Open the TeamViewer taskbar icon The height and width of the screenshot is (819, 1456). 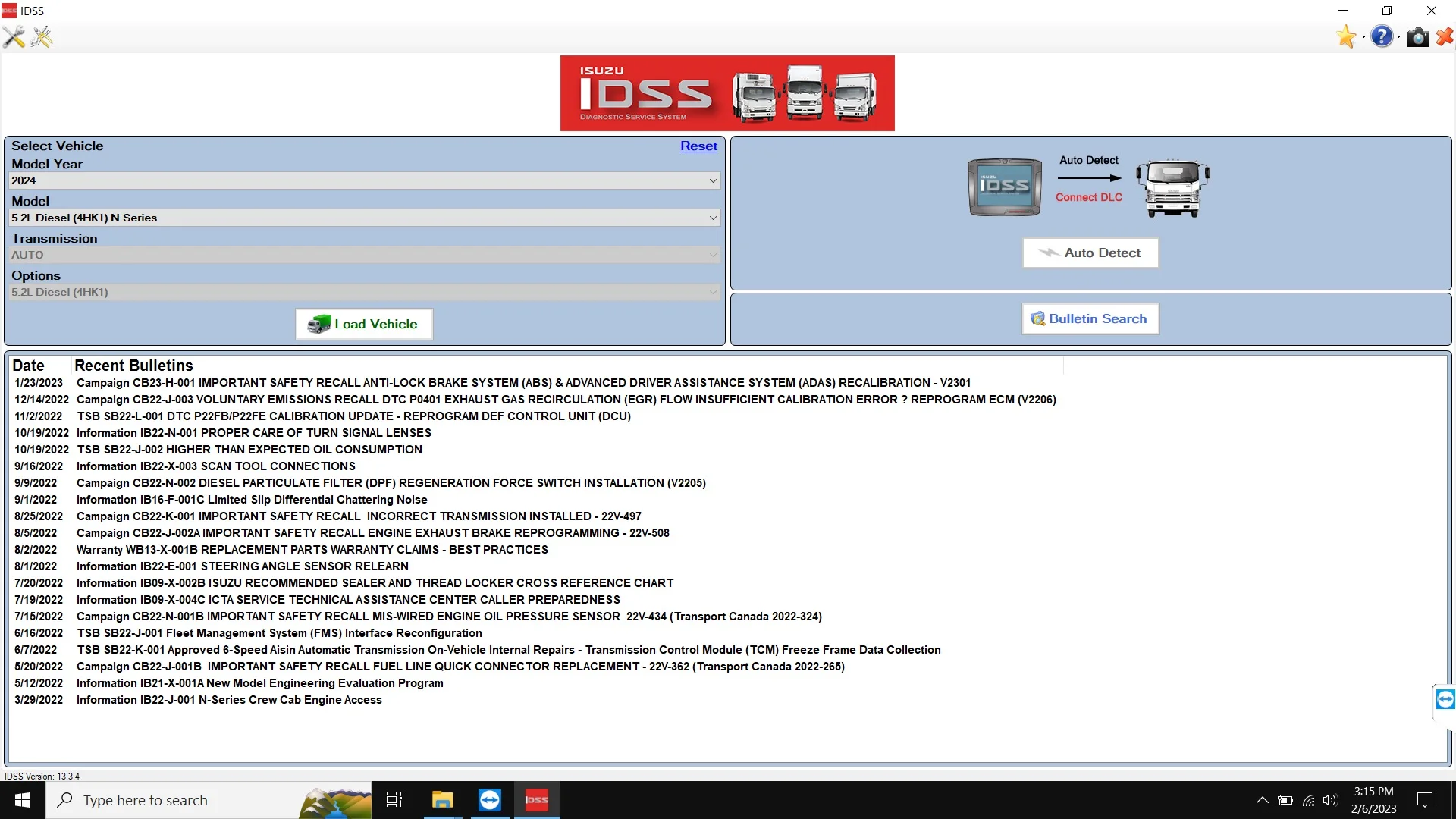pos(490,799)
